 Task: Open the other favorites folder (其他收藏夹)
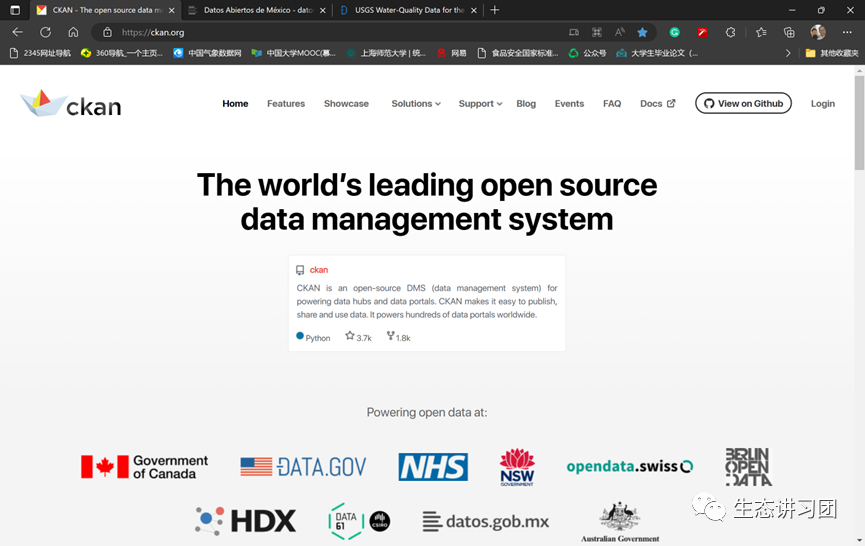coord(832,53)
